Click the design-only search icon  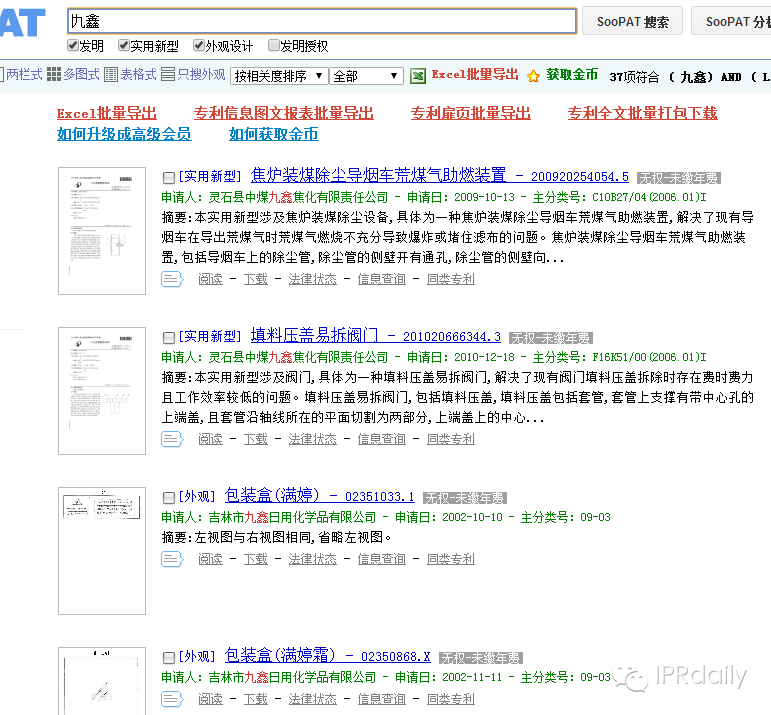pyautogui.click(x=168, y=74)
